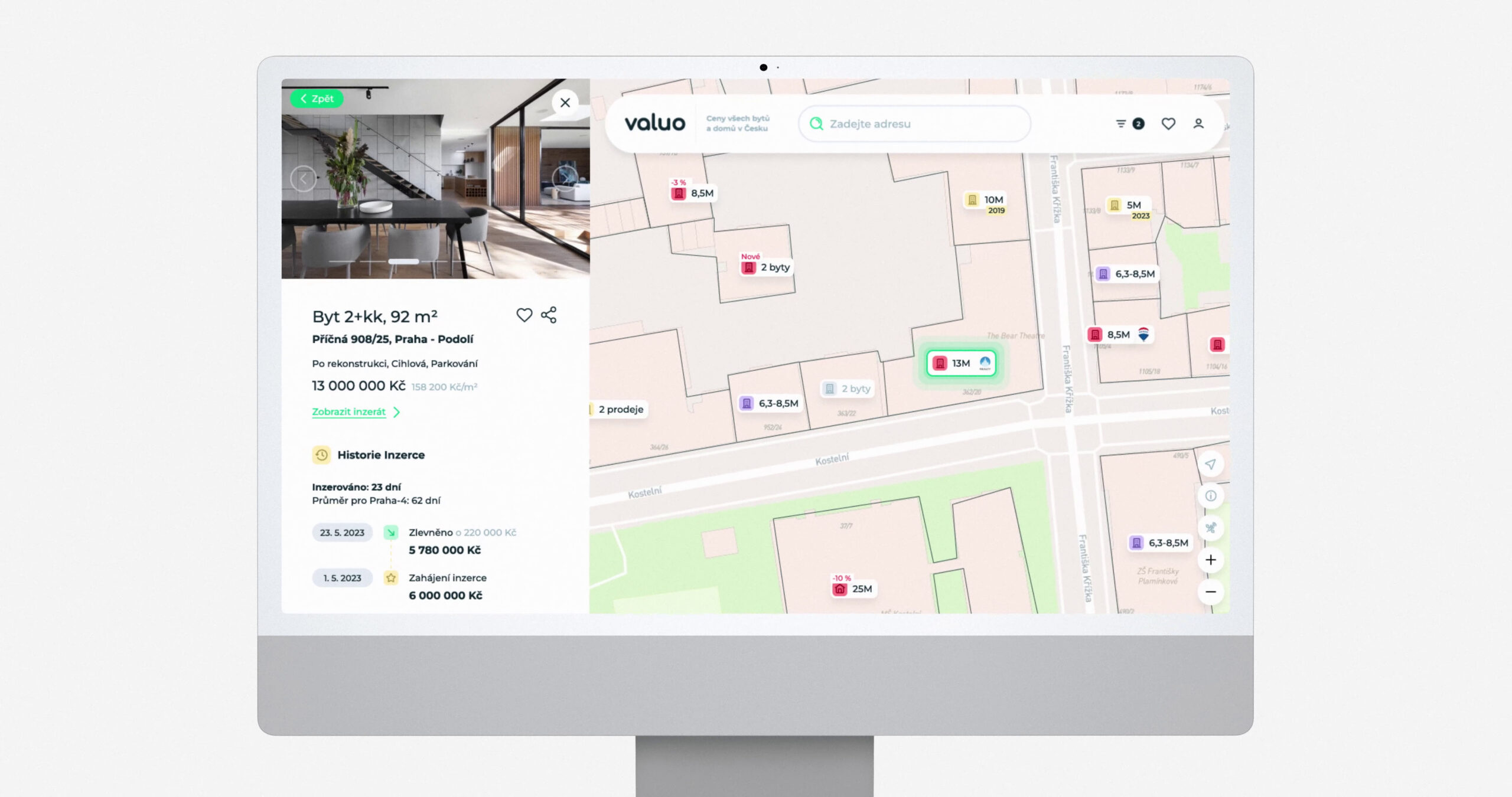Open the user profile icon
The width and height of the screenshot is (1512, 797).
click(1198, 123)
